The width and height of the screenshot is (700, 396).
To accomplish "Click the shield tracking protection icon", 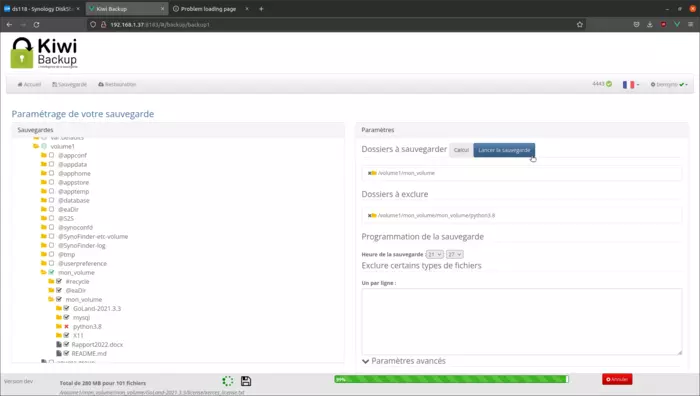I will [x=93, y=25].
